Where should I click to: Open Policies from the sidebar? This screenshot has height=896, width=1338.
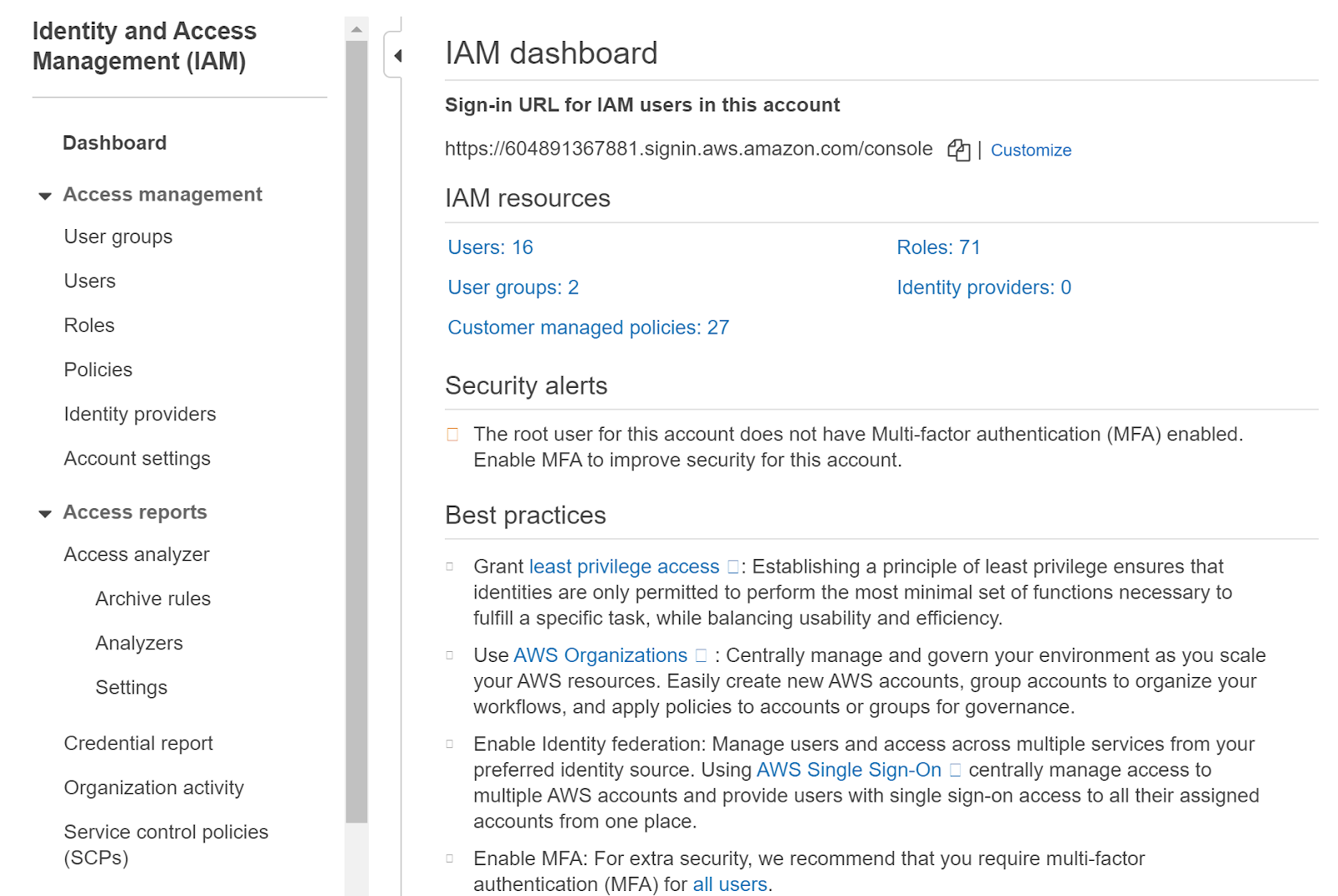click(98, 369)
